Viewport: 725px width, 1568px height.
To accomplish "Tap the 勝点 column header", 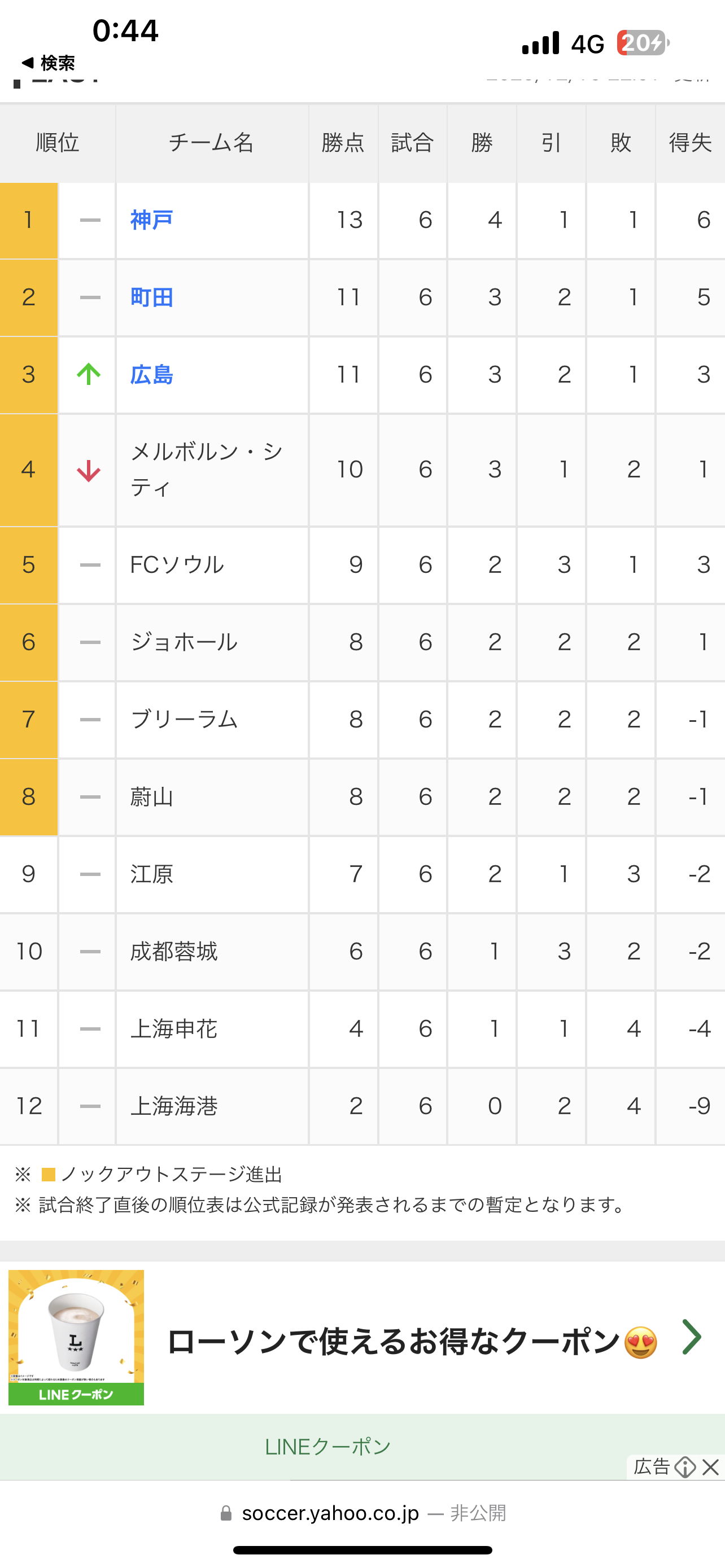I will coord(343,143).
